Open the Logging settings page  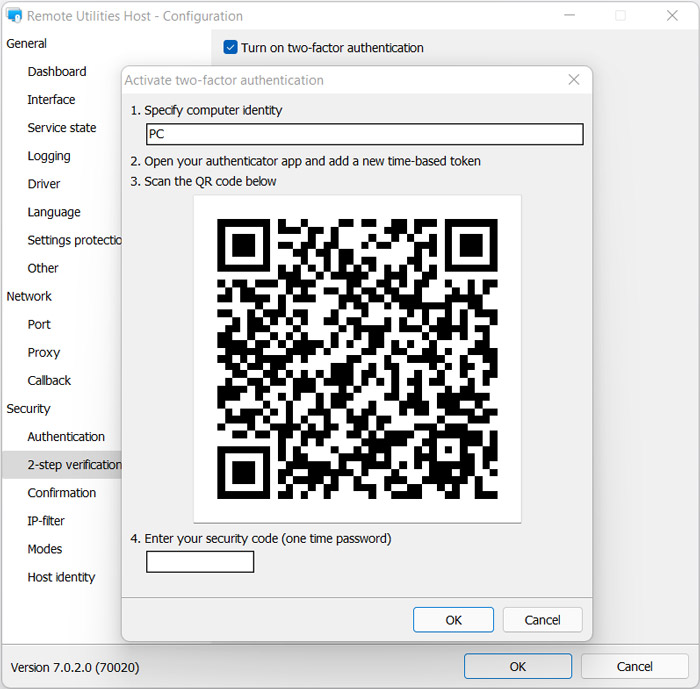pyautogui.click(x=49, y=156)
